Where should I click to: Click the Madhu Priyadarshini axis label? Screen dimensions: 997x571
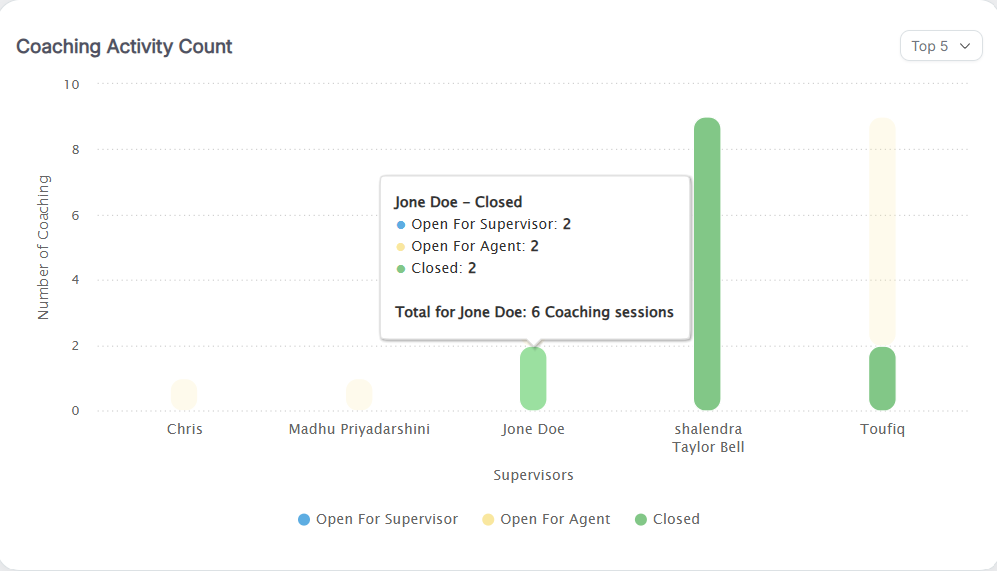359,429
